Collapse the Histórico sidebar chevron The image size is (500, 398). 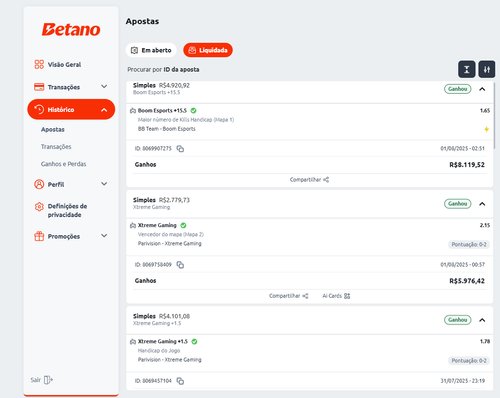104,110
